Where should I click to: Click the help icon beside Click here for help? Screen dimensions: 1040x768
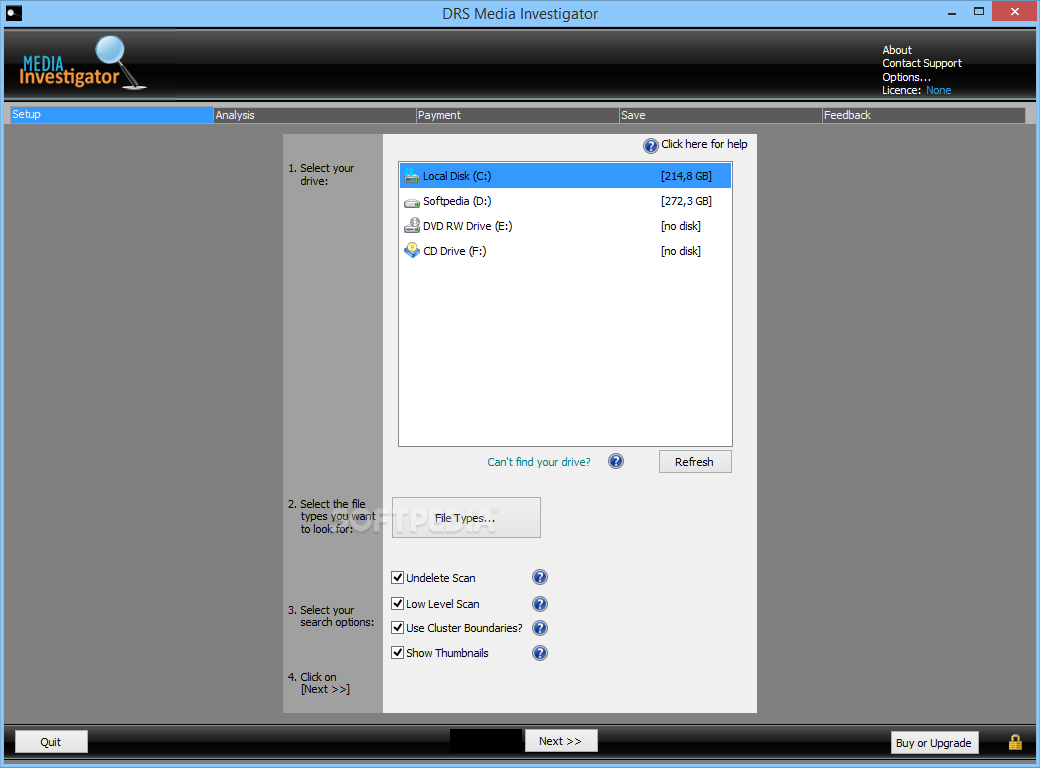click(x=651, y=146)
